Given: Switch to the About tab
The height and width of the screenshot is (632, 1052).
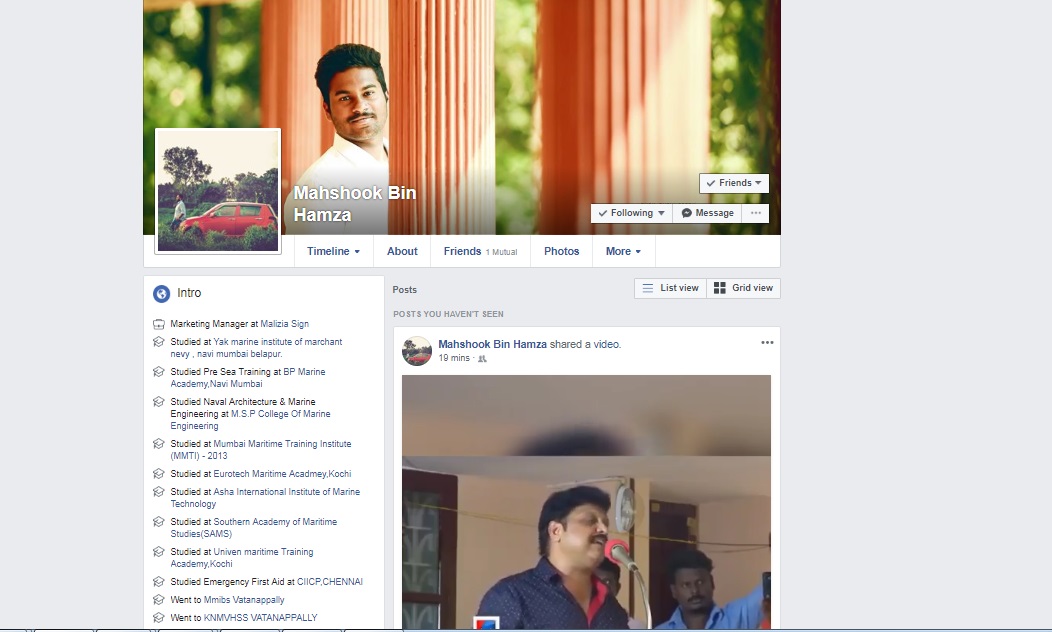Looking at the screenshot, I should click(x=402, y=251).
